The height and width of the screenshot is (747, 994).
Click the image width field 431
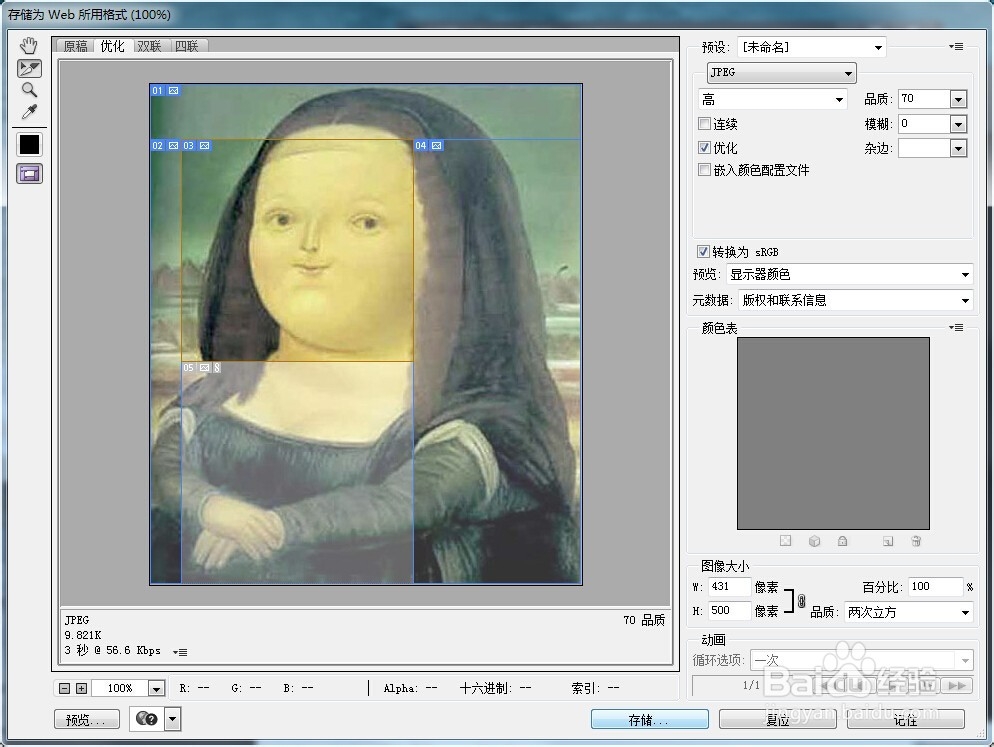729,587
